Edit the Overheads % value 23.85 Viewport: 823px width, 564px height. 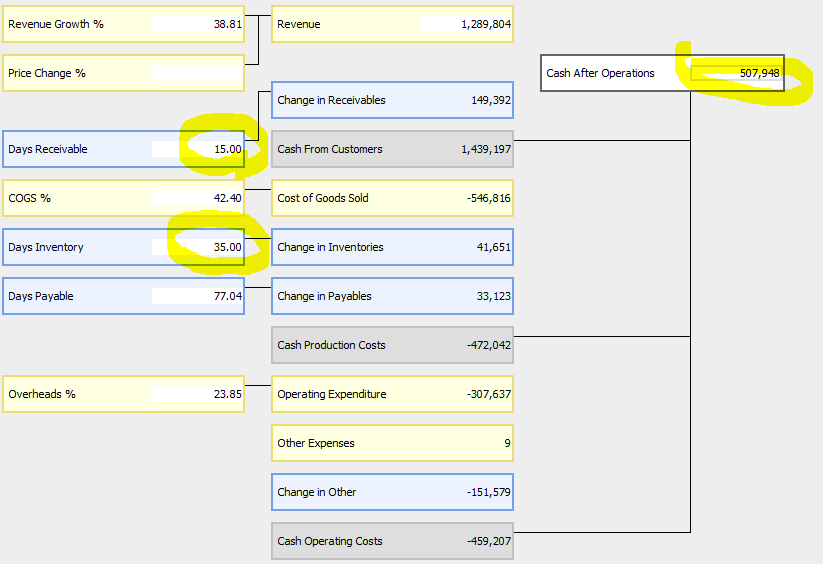point(197,394)
